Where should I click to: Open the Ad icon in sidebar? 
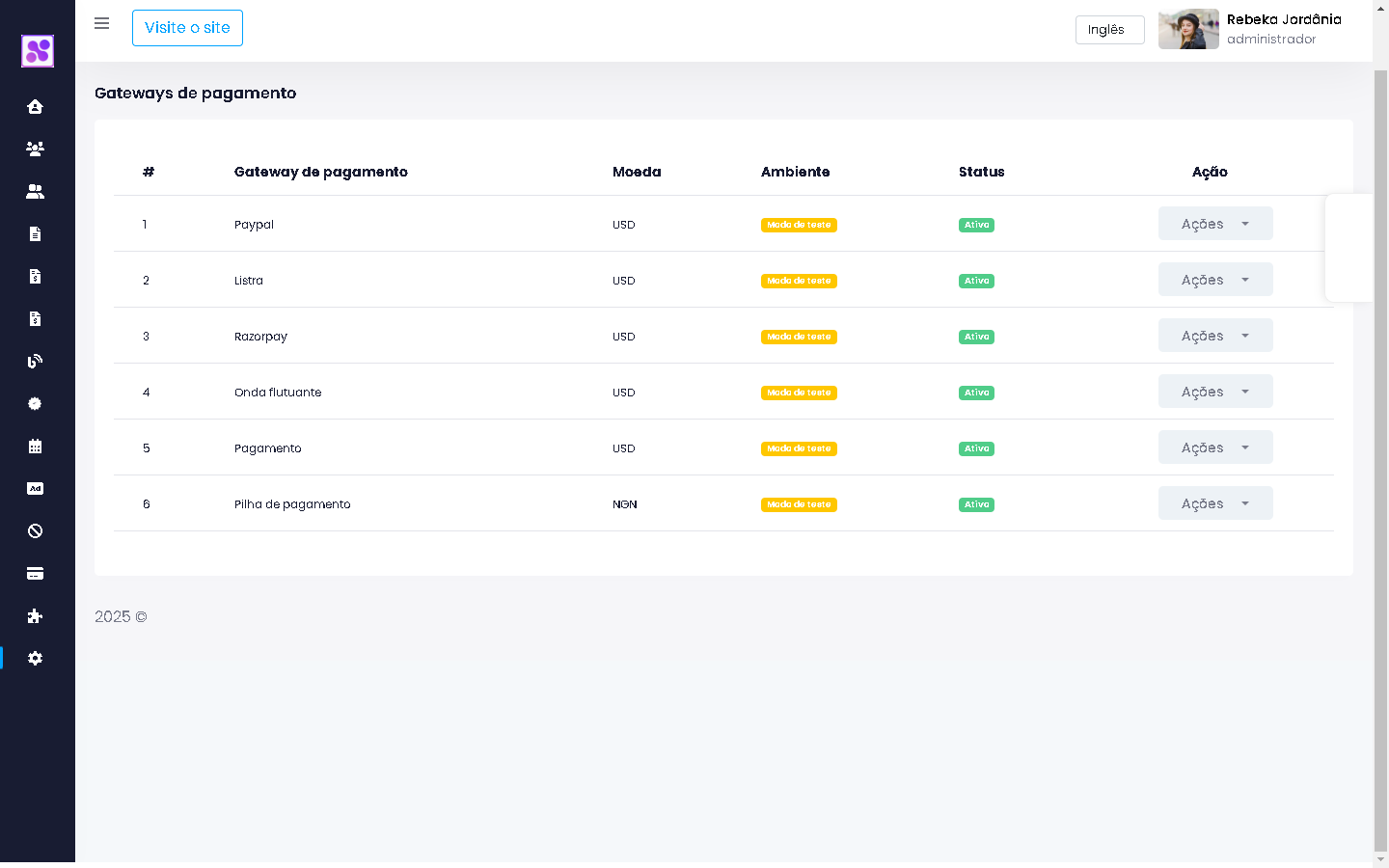click(36, 489)
